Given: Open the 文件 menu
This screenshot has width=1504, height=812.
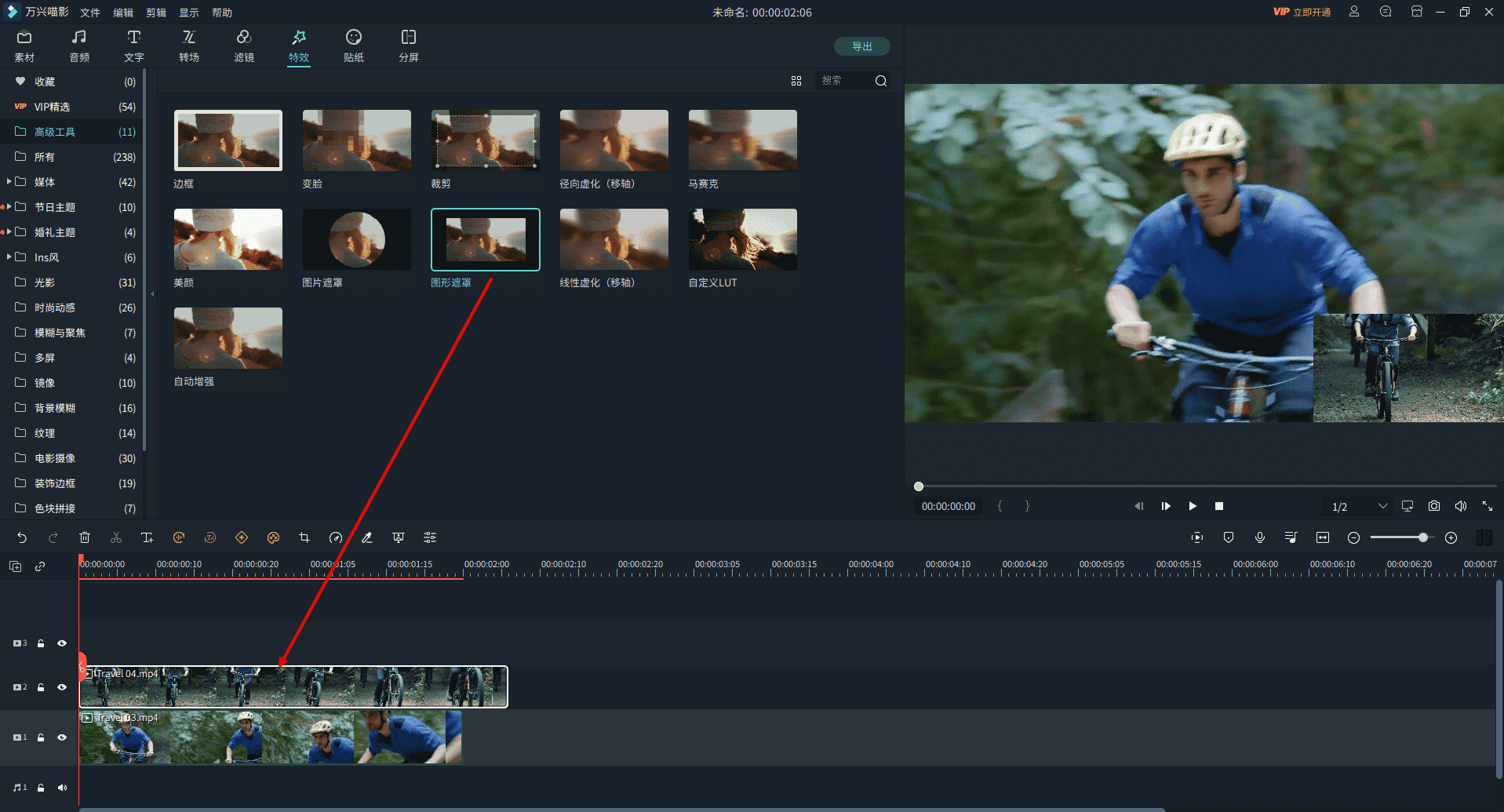Looking at the screenshot, I should [90, 13].
